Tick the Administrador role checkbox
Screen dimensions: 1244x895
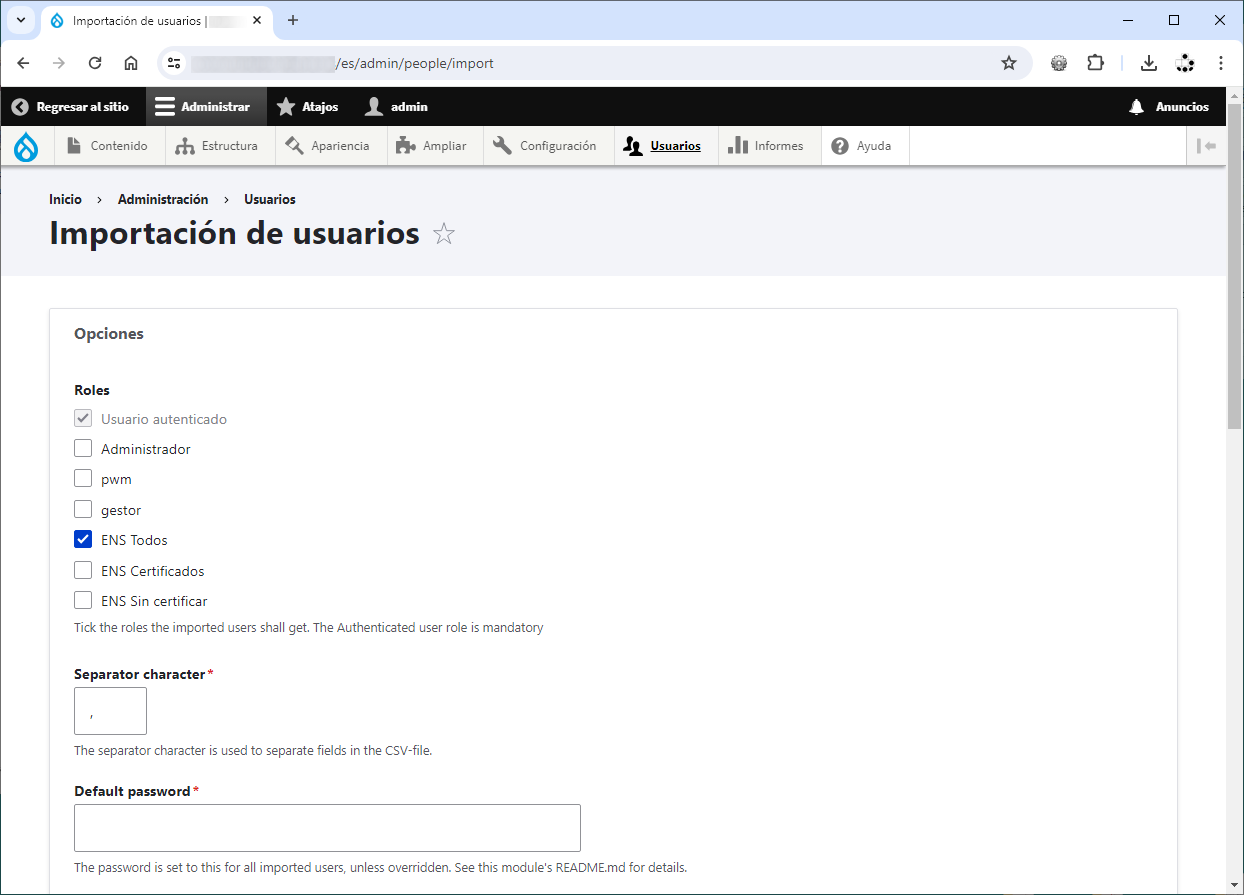pyautogui.click(x=83, y=449)
